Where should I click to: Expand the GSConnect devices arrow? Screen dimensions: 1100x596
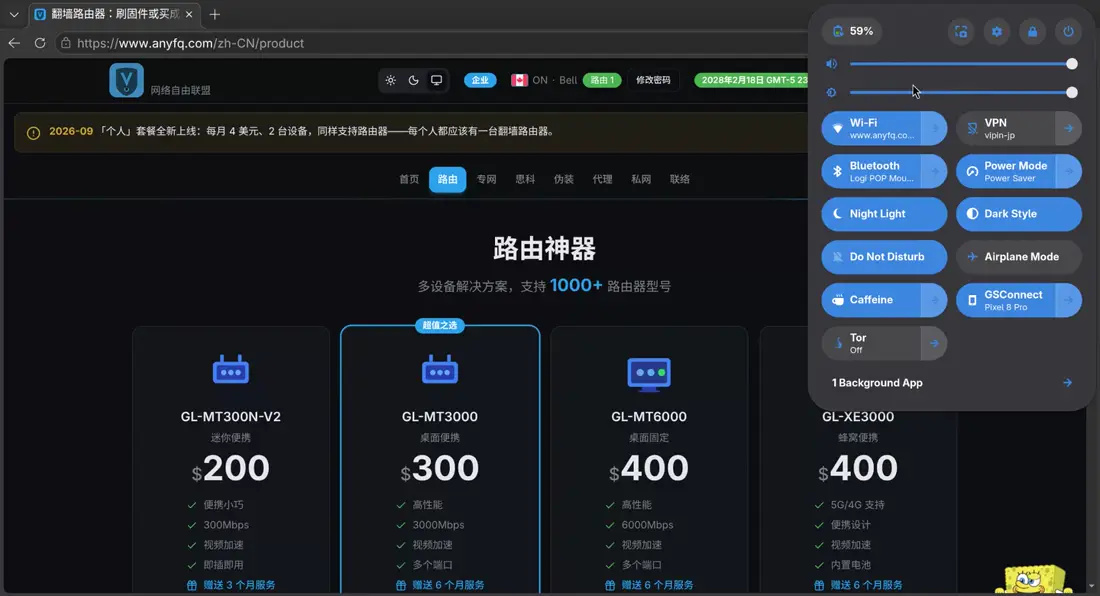pyautogui.click(x=1068, y=300)
